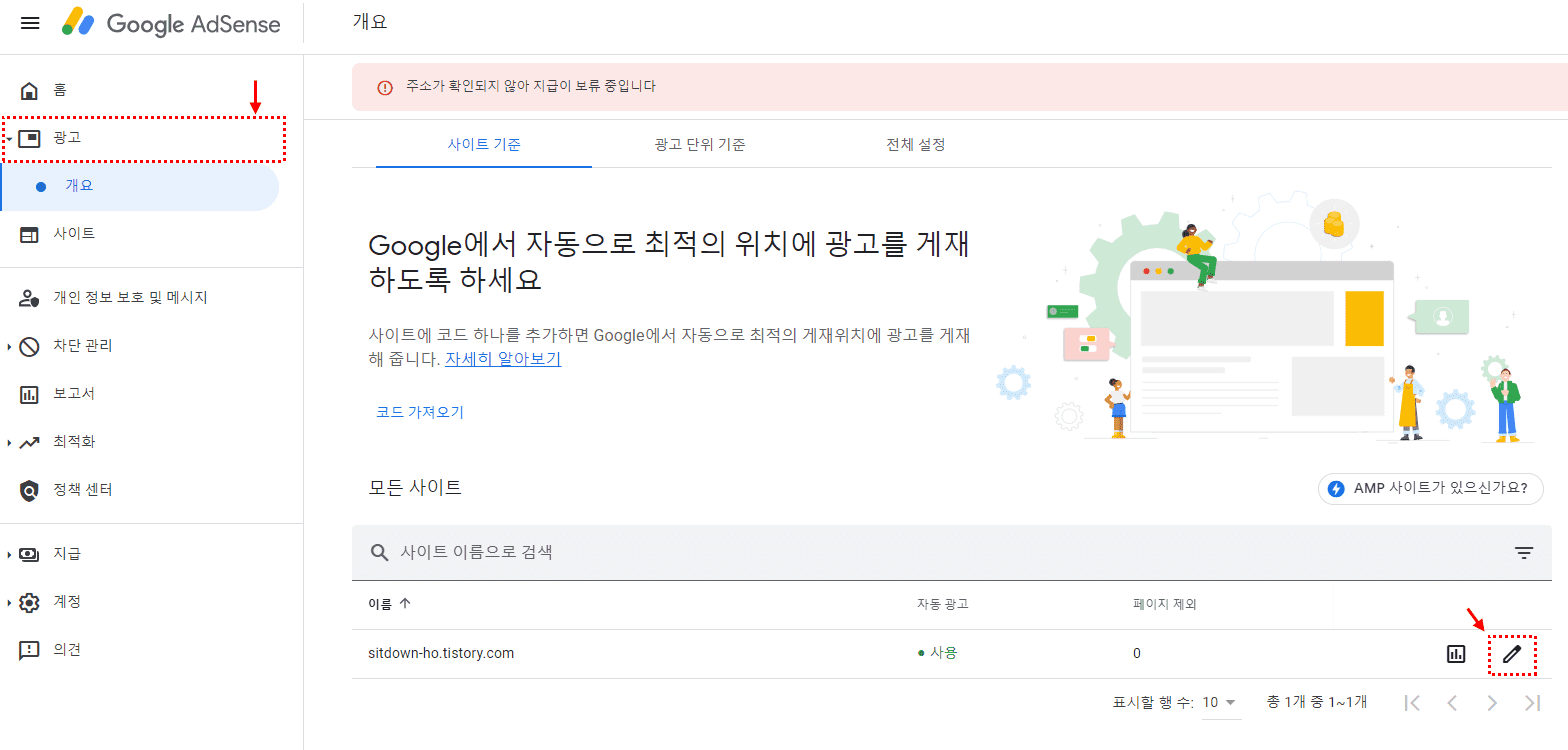Follow the 자세히 알아보기 link
Viewport: 1568px width, 750px height.
503,359
